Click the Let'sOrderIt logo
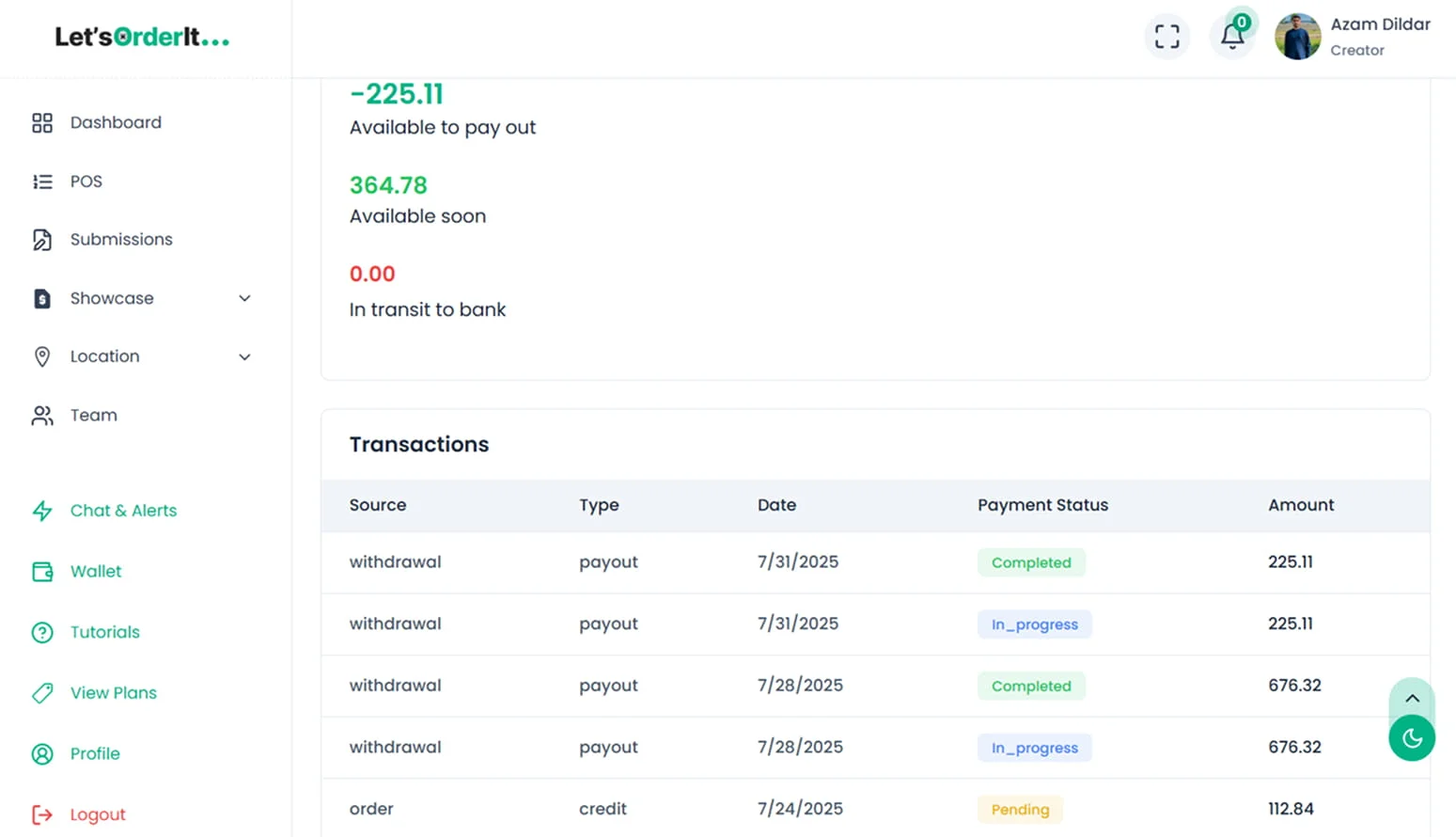The width and height of the screenshot is (1456, 837). click(x=142, y=38)
